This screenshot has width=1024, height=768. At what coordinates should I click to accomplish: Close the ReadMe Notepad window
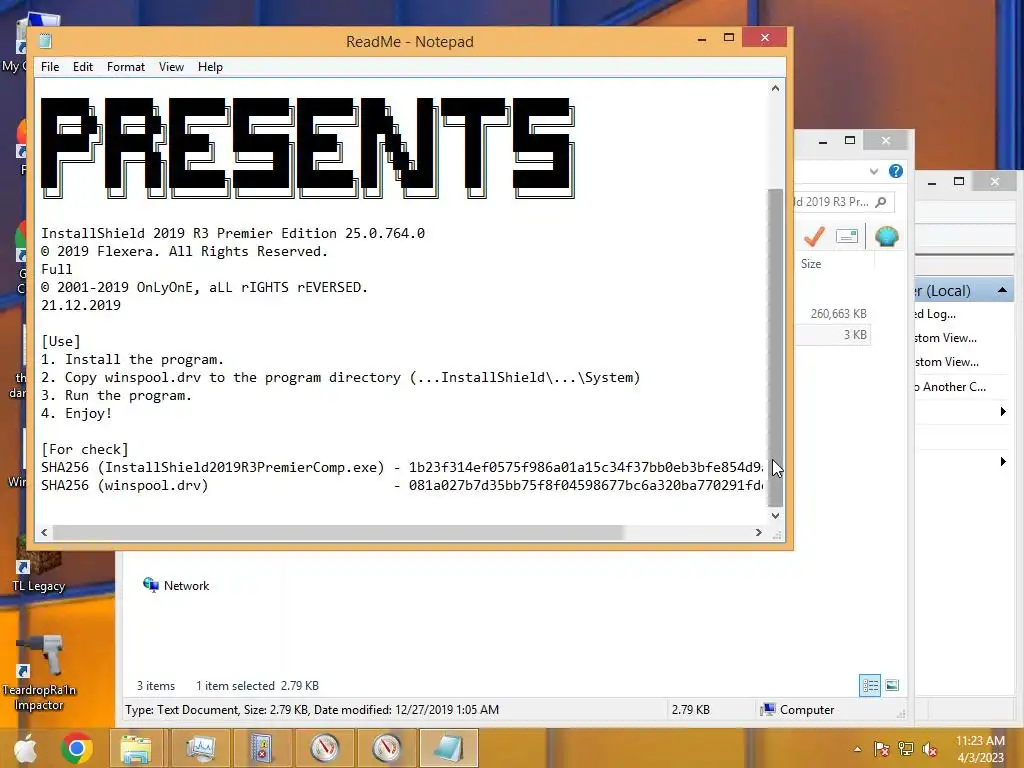tap(765, 38)
